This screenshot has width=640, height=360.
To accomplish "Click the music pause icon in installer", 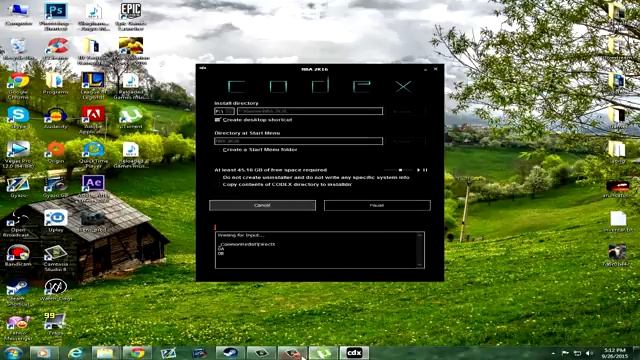I will click(x=425, y=170).
